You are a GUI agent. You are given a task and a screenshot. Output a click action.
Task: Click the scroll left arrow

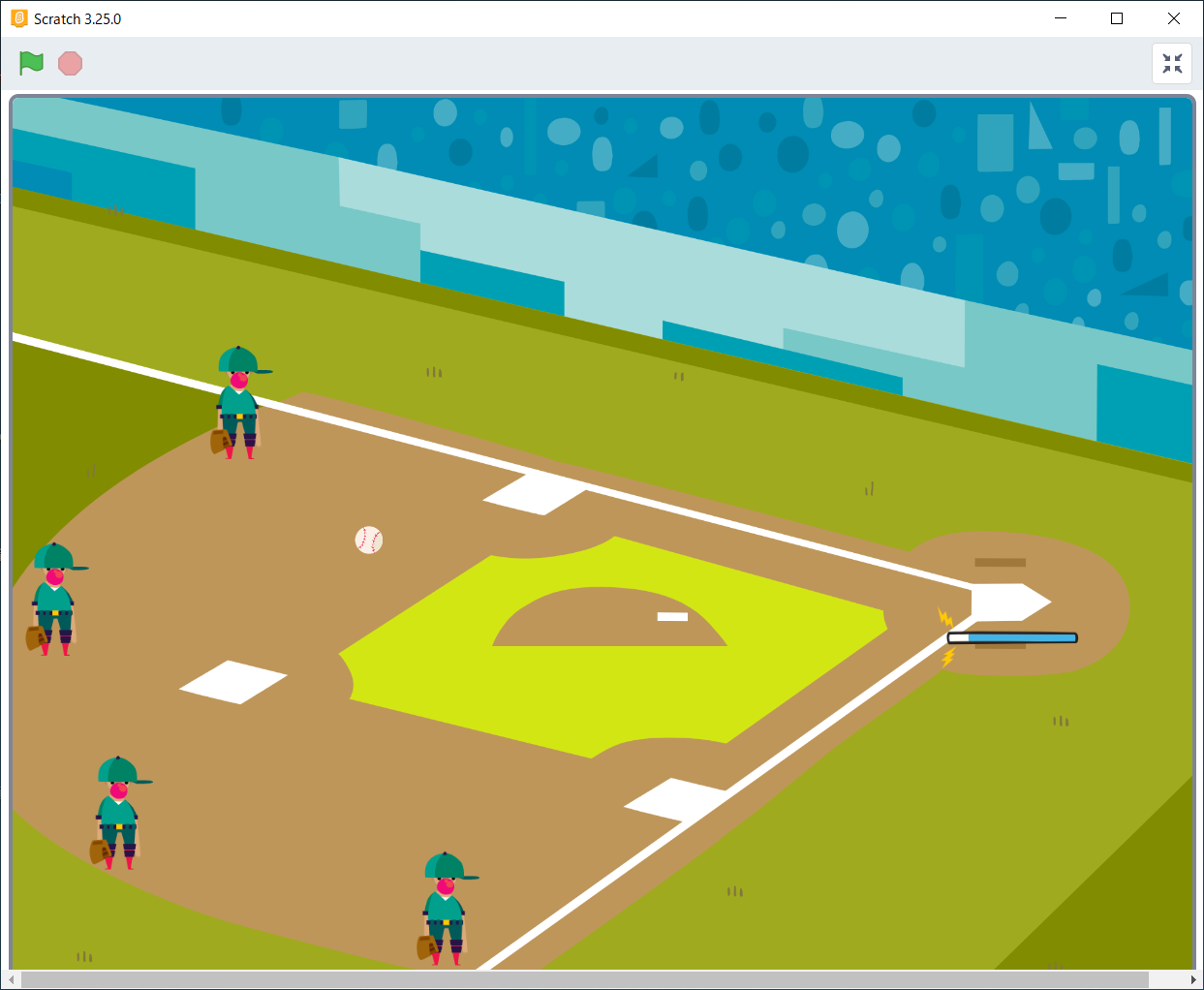point(10,980)
